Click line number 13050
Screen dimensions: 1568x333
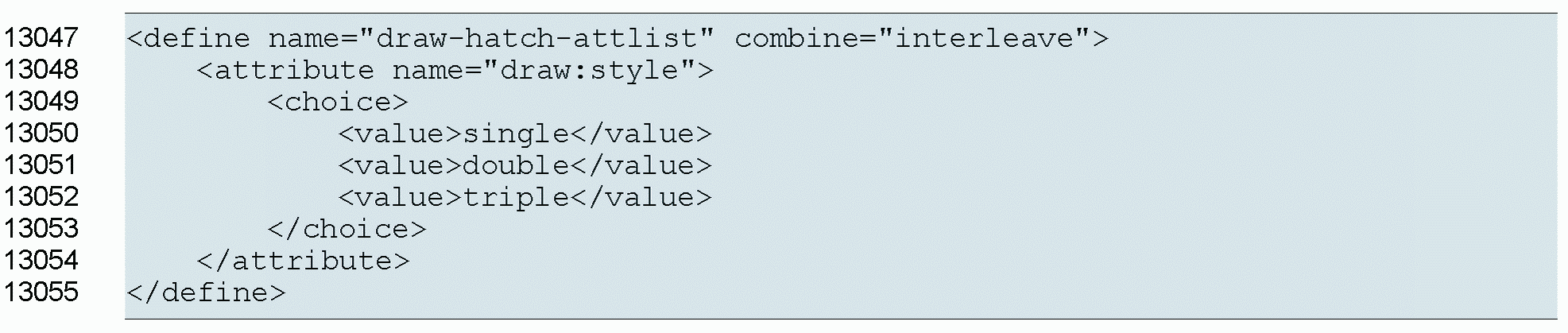(41, 134)
